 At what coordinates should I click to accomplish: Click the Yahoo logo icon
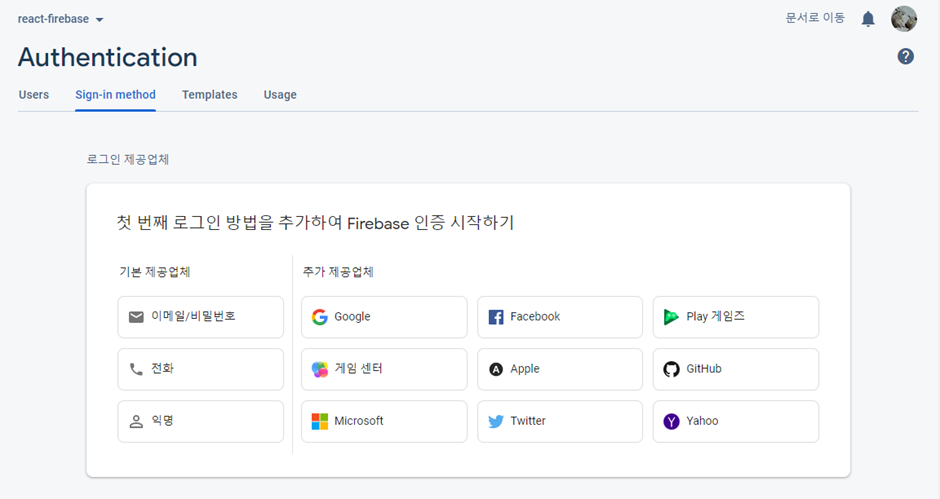point(671,421)
